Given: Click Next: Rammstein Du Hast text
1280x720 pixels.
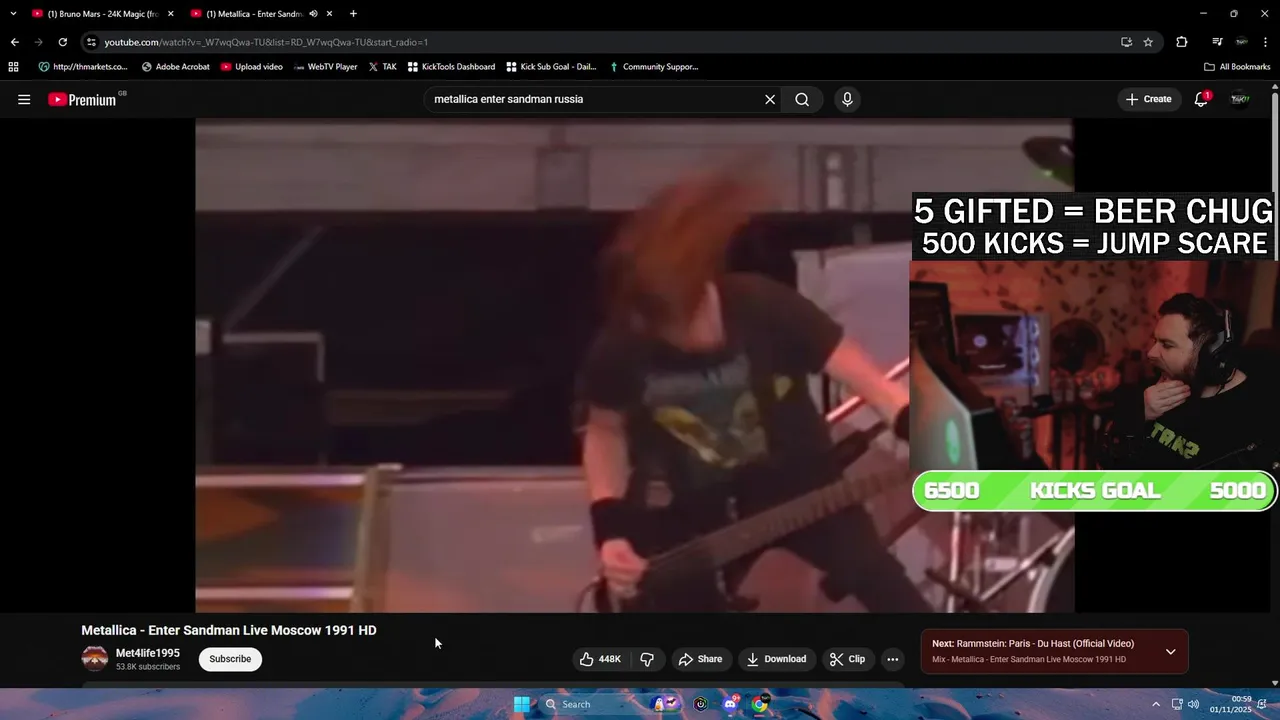Looking at the screenshot, I should 1033,644.
